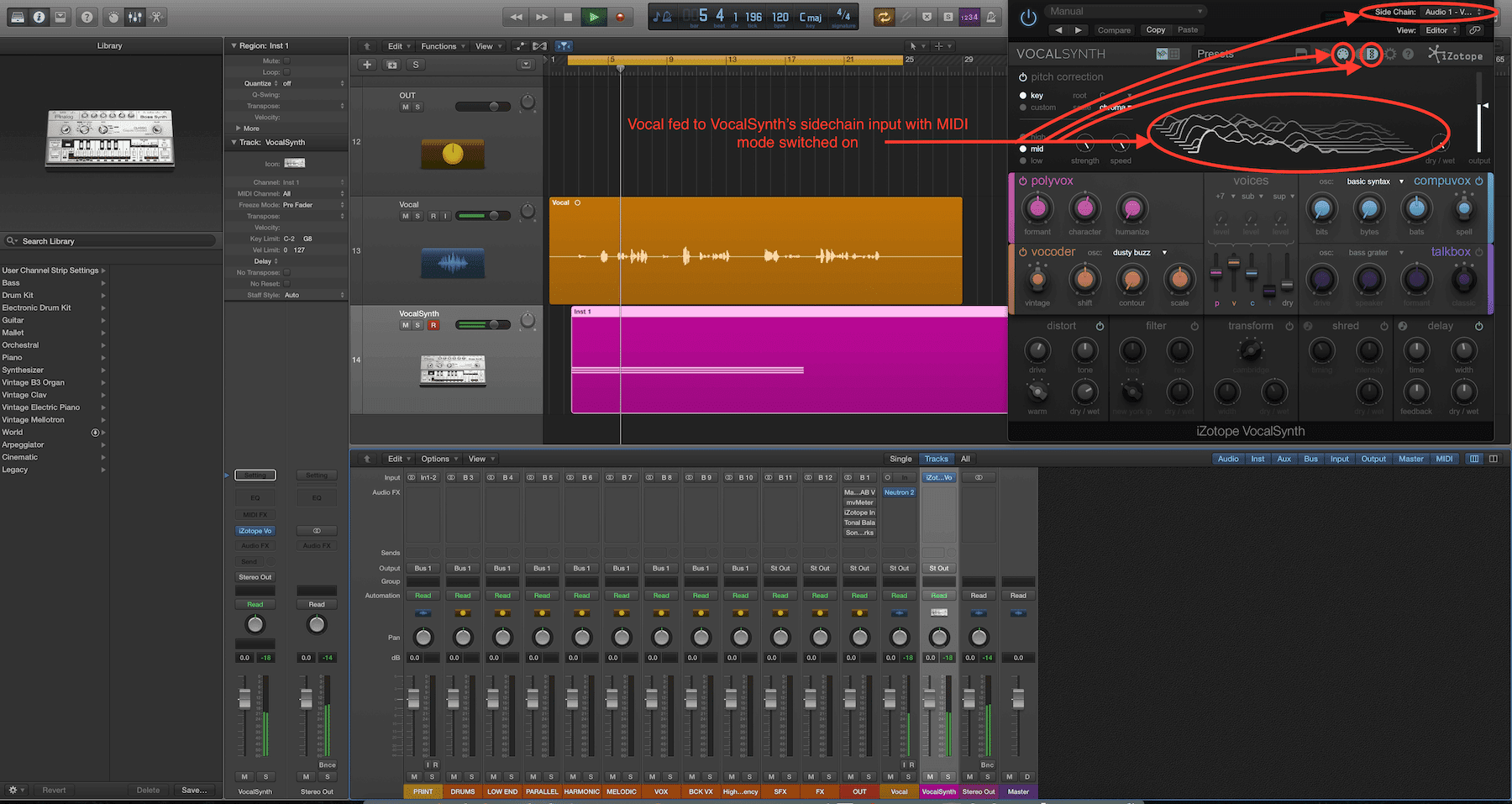
Task: Click the plugin Compare button
Action: coord(1114,30)
